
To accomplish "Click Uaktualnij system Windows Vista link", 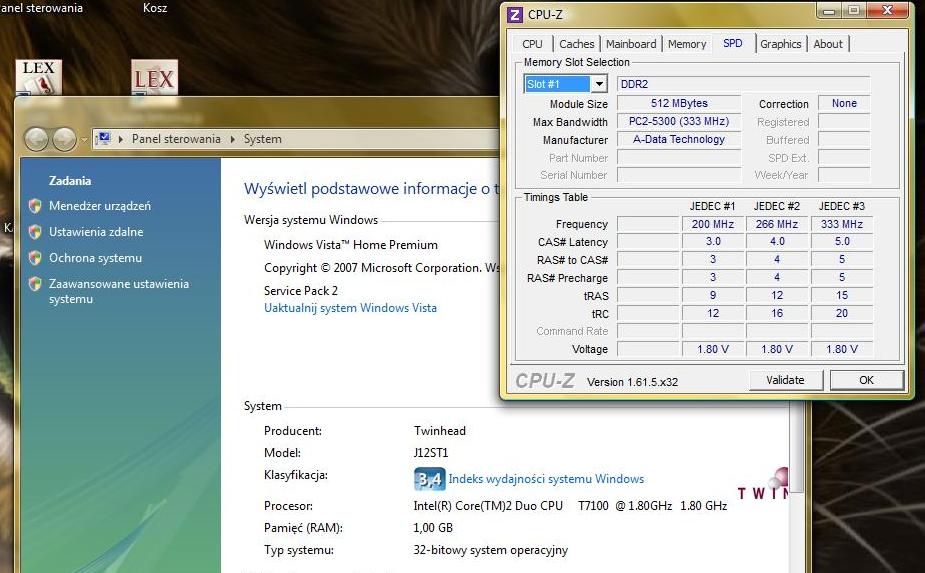I will [x=350, y=308].
